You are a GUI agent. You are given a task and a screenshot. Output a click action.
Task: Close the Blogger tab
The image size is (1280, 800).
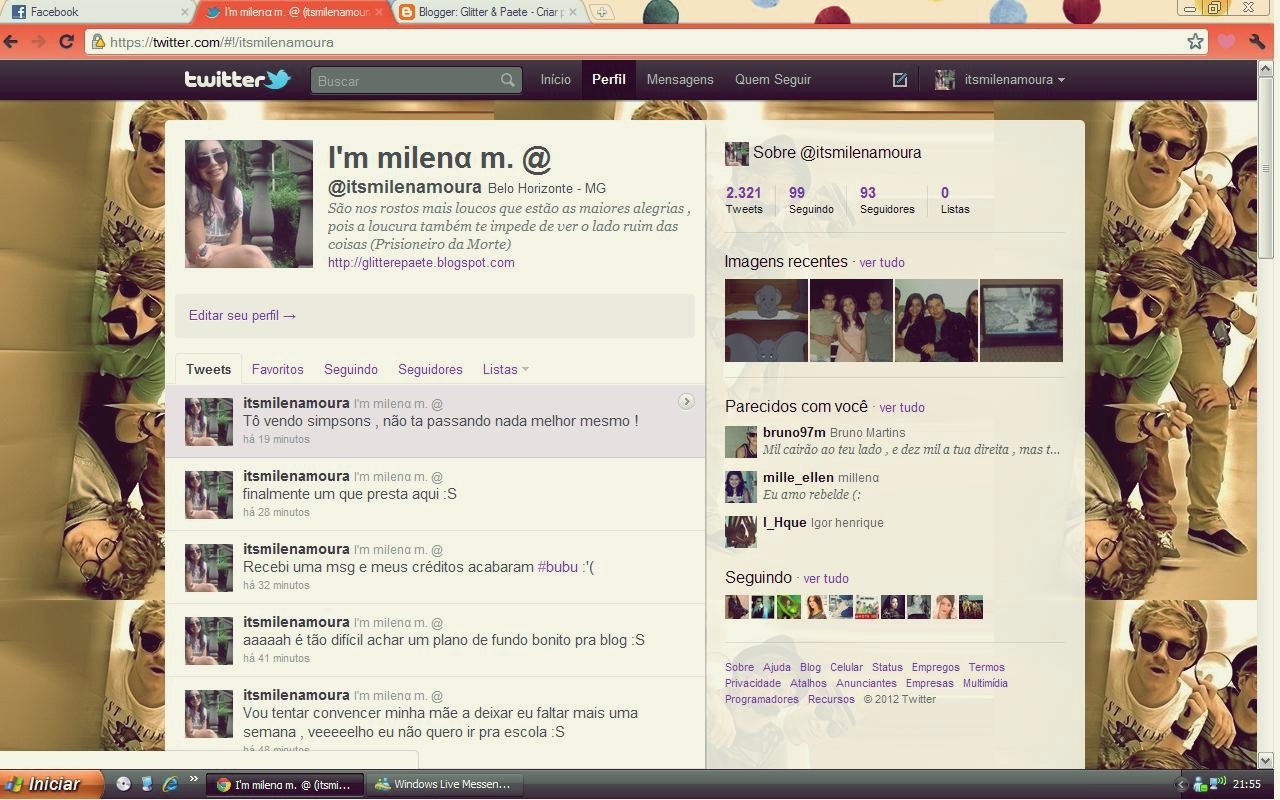(573, 12)
